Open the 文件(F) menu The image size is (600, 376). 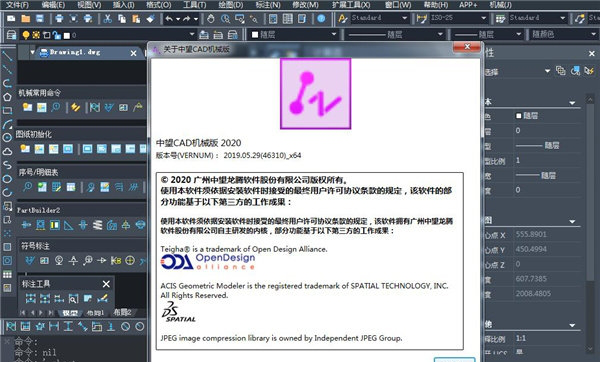coord(18,5)
